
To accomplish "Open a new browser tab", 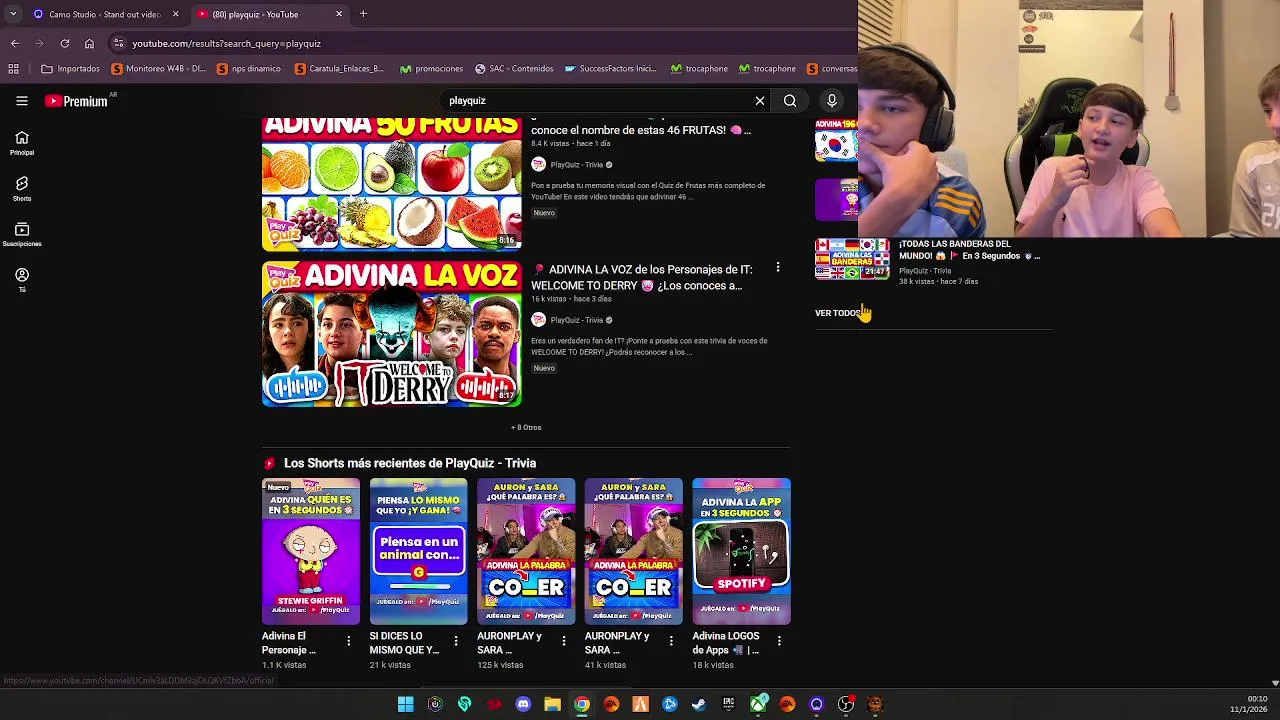I will (363, 14).
